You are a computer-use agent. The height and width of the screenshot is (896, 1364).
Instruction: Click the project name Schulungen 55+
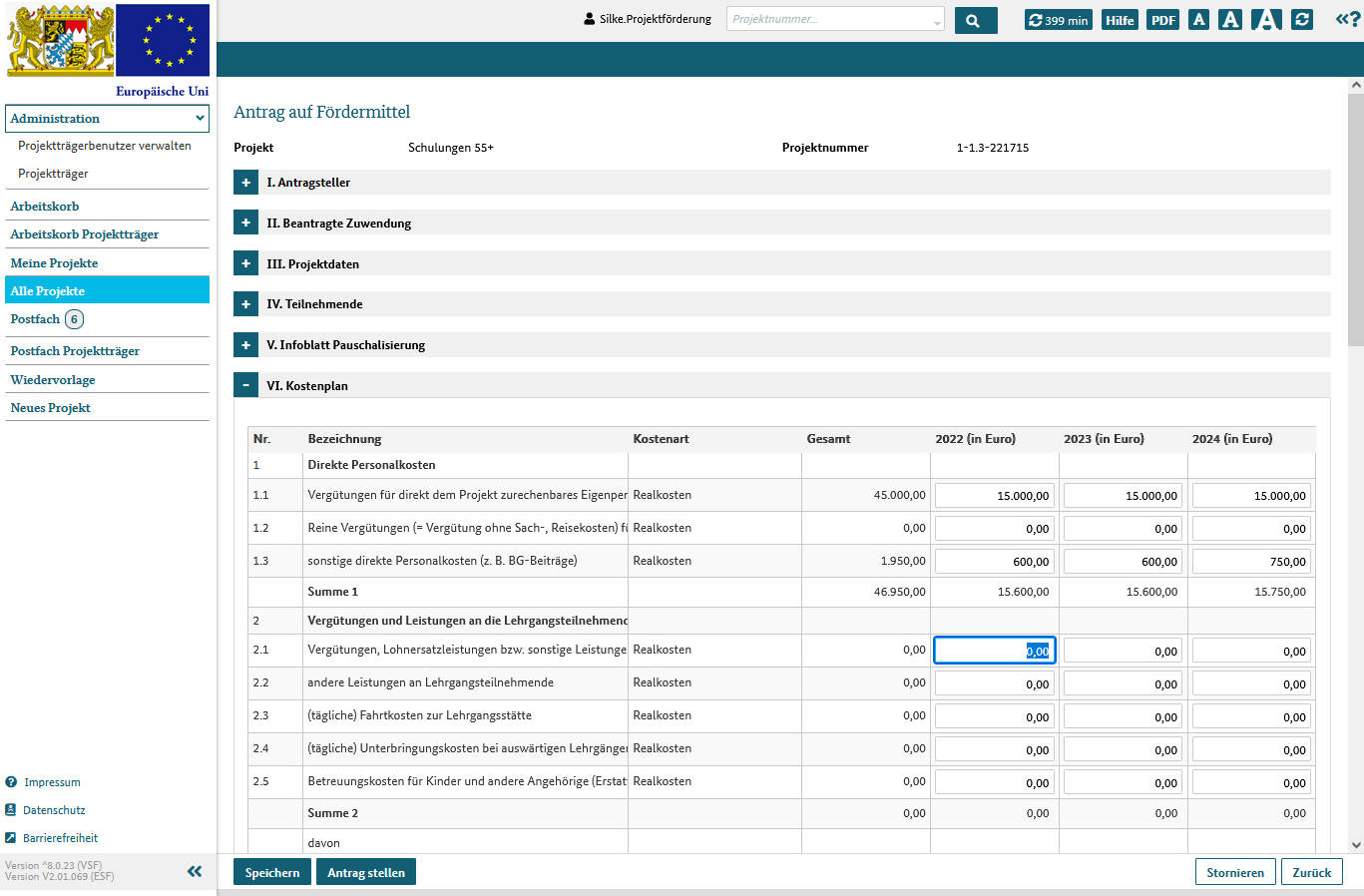click(x=451, y=148)
